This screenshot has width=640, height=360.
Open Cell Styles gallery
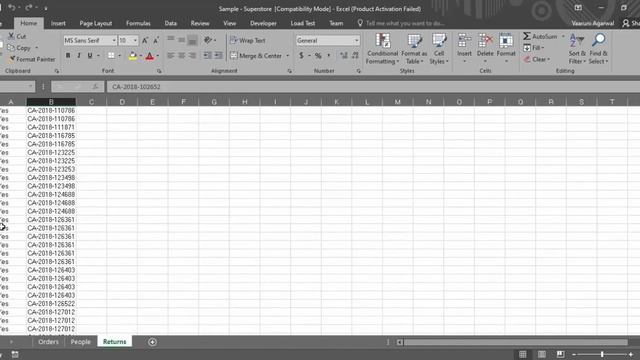click(x=439, y=49)
